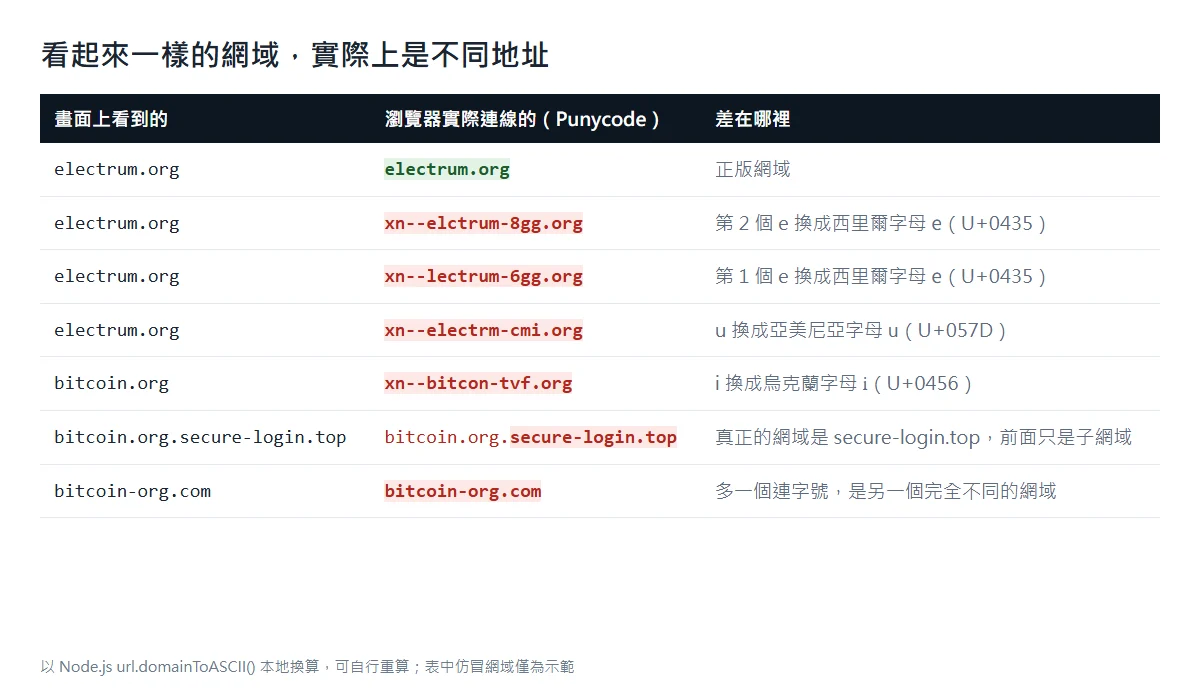
Task: Click the 第 1 個 e 換成西里爾字母 description
Action: (x=881, y=276)
